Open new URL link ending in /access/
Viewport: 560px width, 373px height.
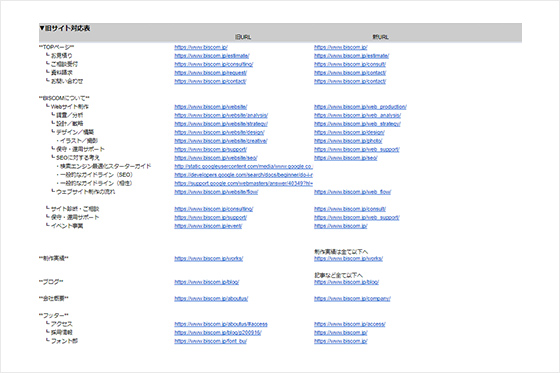point(350,324)
